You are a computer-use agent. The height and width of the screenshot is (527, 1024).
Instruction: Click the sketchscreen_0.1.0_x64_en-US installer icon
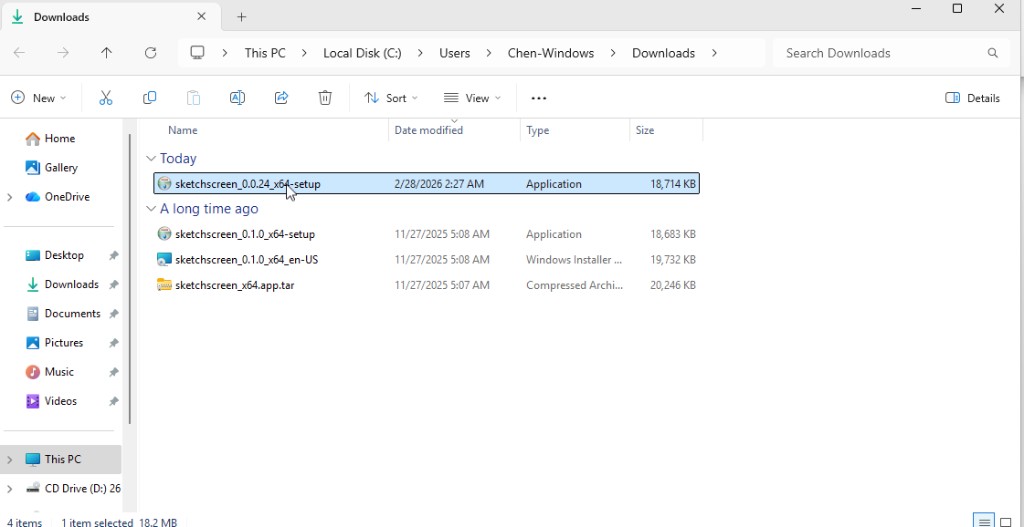pos(165,259)
